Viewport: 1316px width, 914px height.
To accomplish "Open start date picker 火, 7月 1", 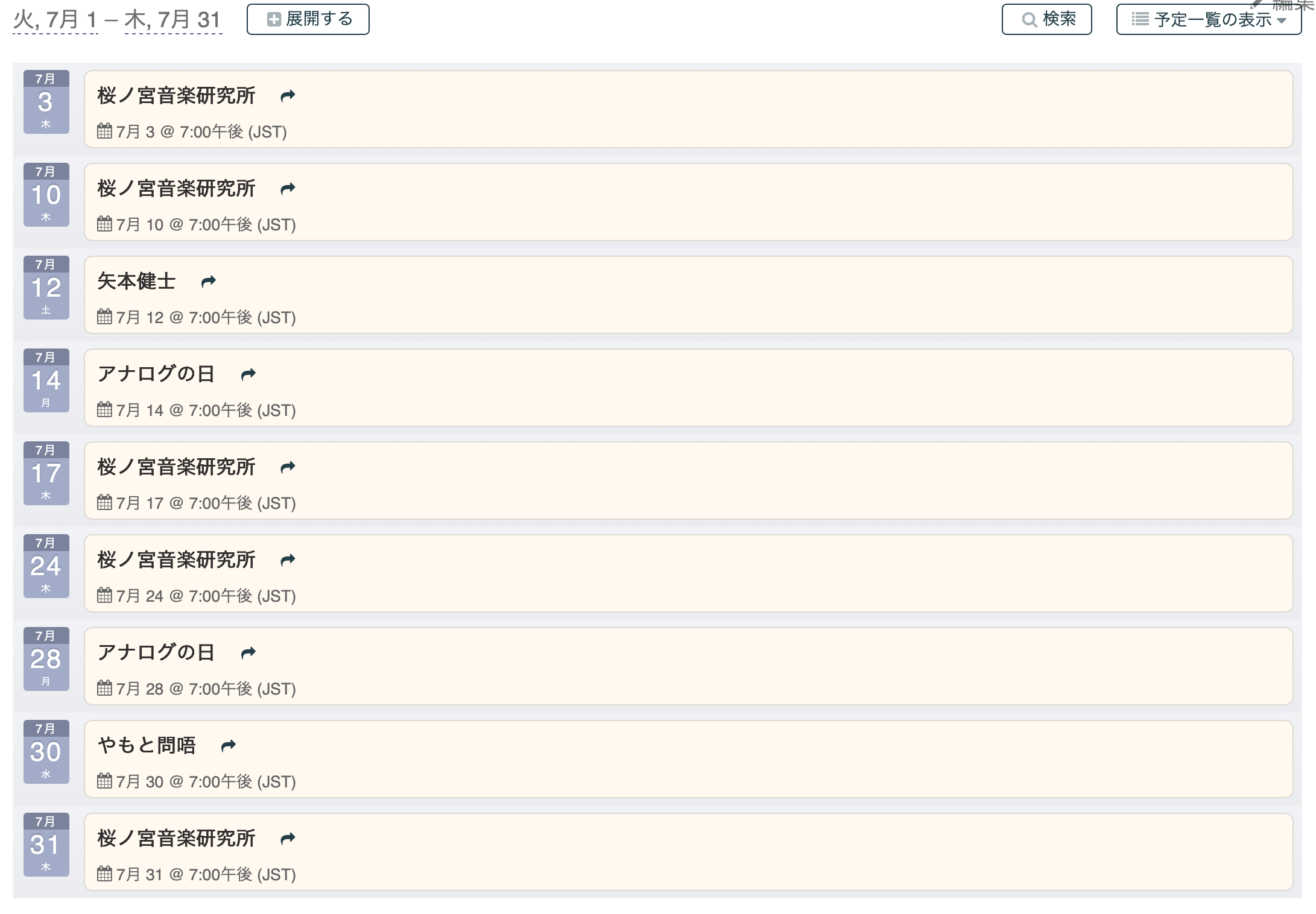I will [55, 20].
